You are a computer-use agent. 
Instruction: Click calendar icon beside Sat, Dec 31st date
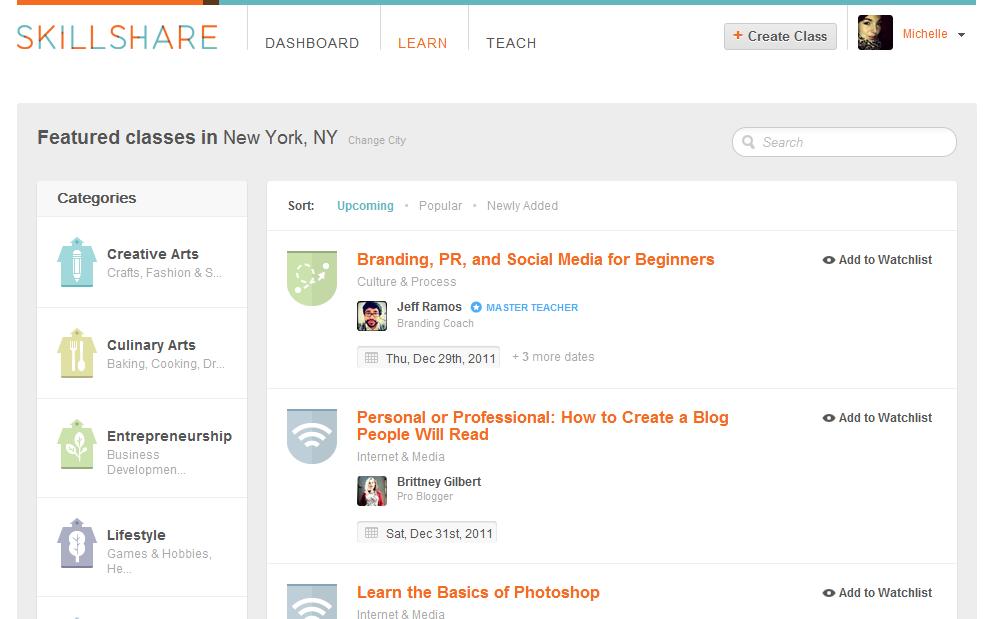(371, 532)
